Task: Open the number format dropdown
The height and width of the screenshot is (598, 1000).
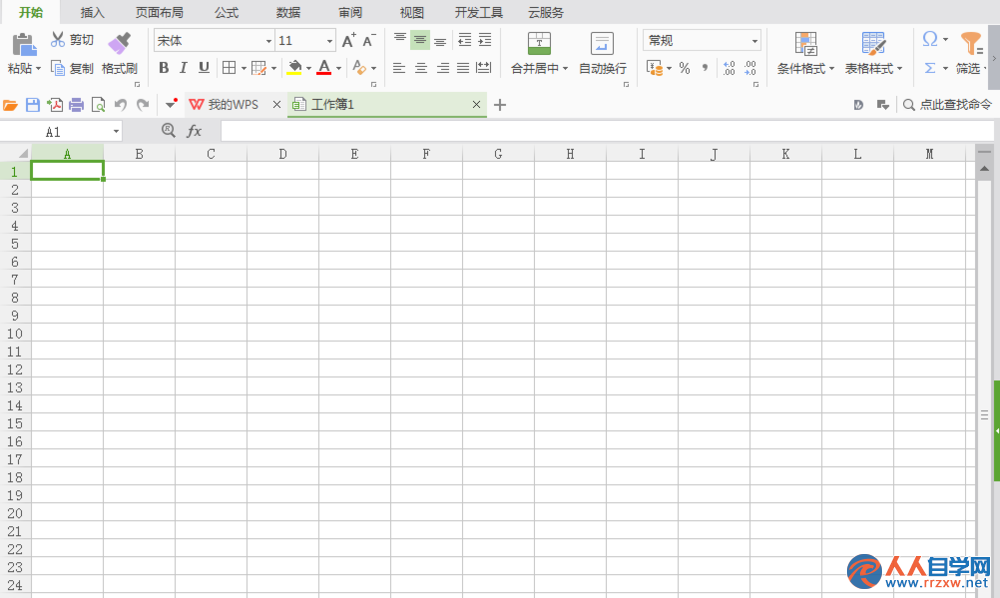Action: [x=754, y=41]
